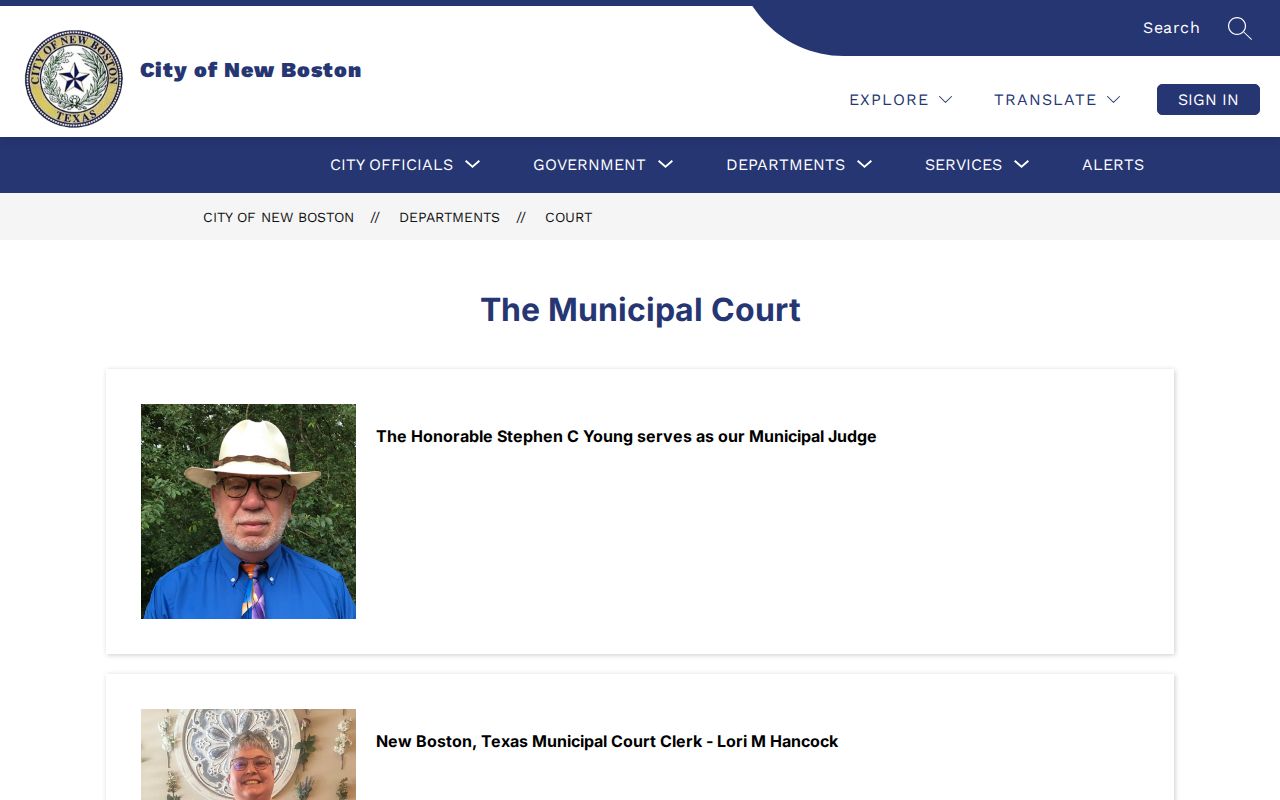
Task: Expand the City Officials menu
Action: (x=405, y=165)
